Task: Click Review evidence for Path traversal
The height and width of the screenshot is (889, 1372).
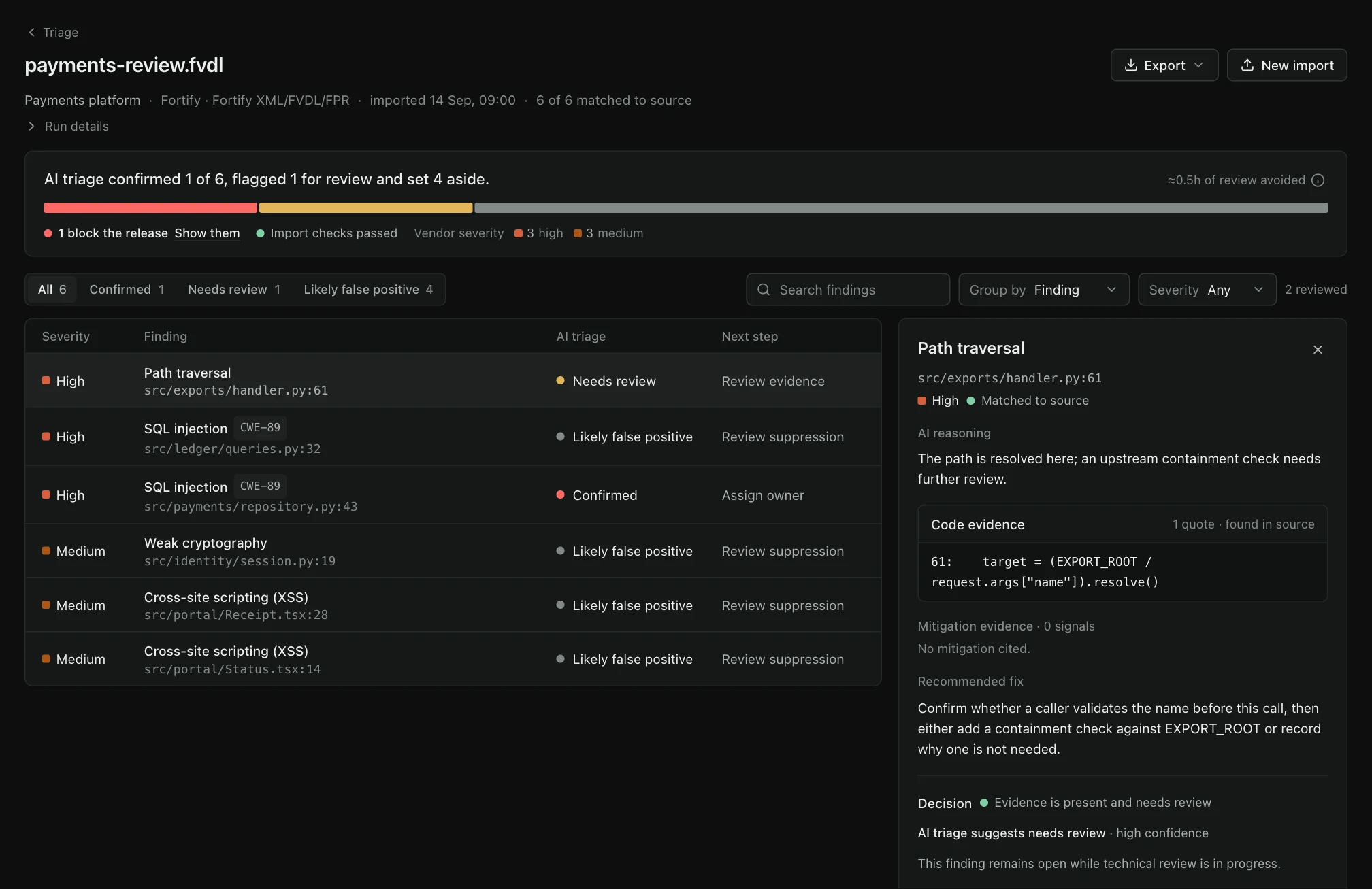Action: point(773,382)
